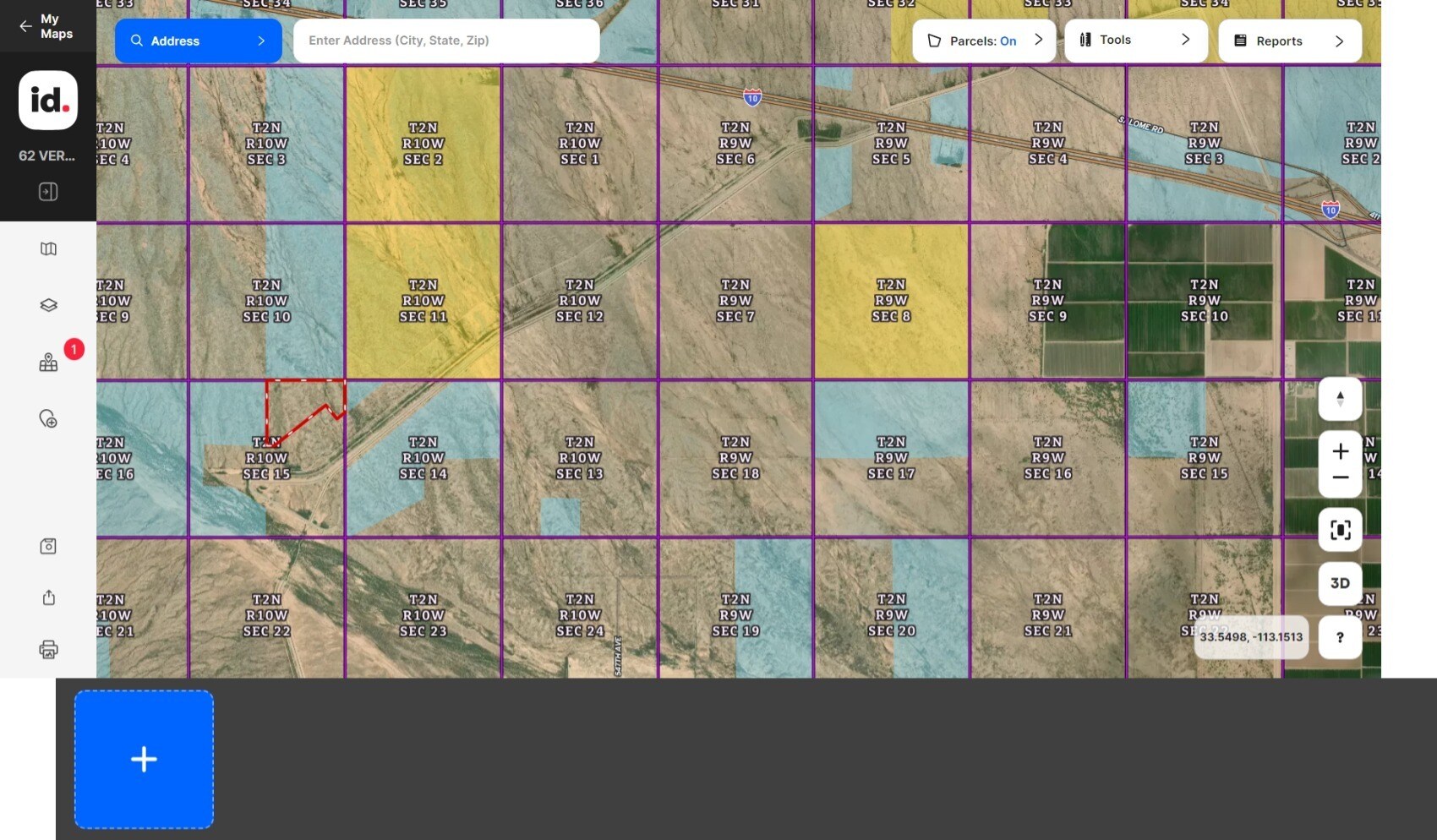Reset map orientation with compass button

(x=1340, y=399)
